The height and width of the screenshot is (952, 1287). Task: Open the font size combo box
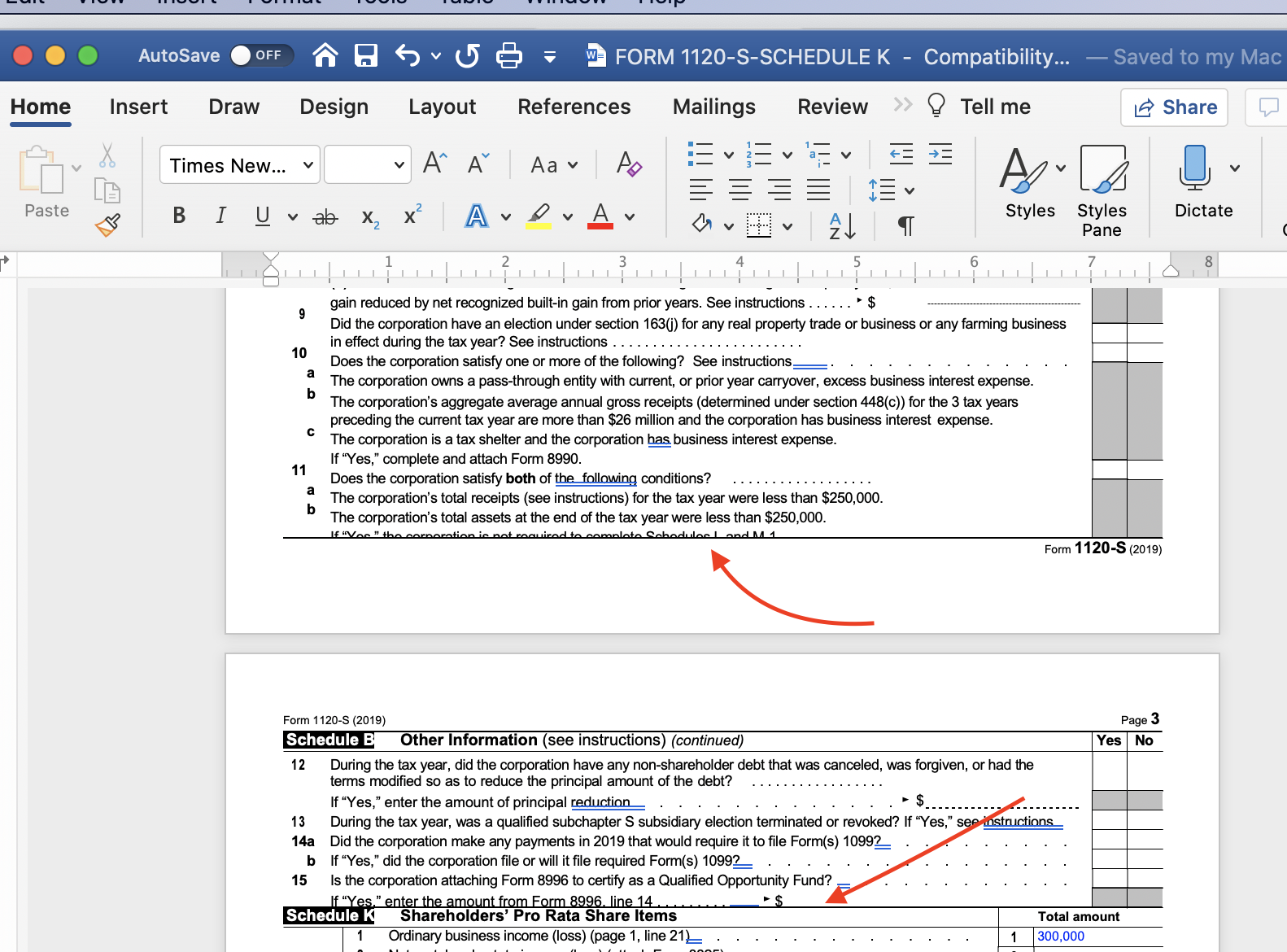367,165
